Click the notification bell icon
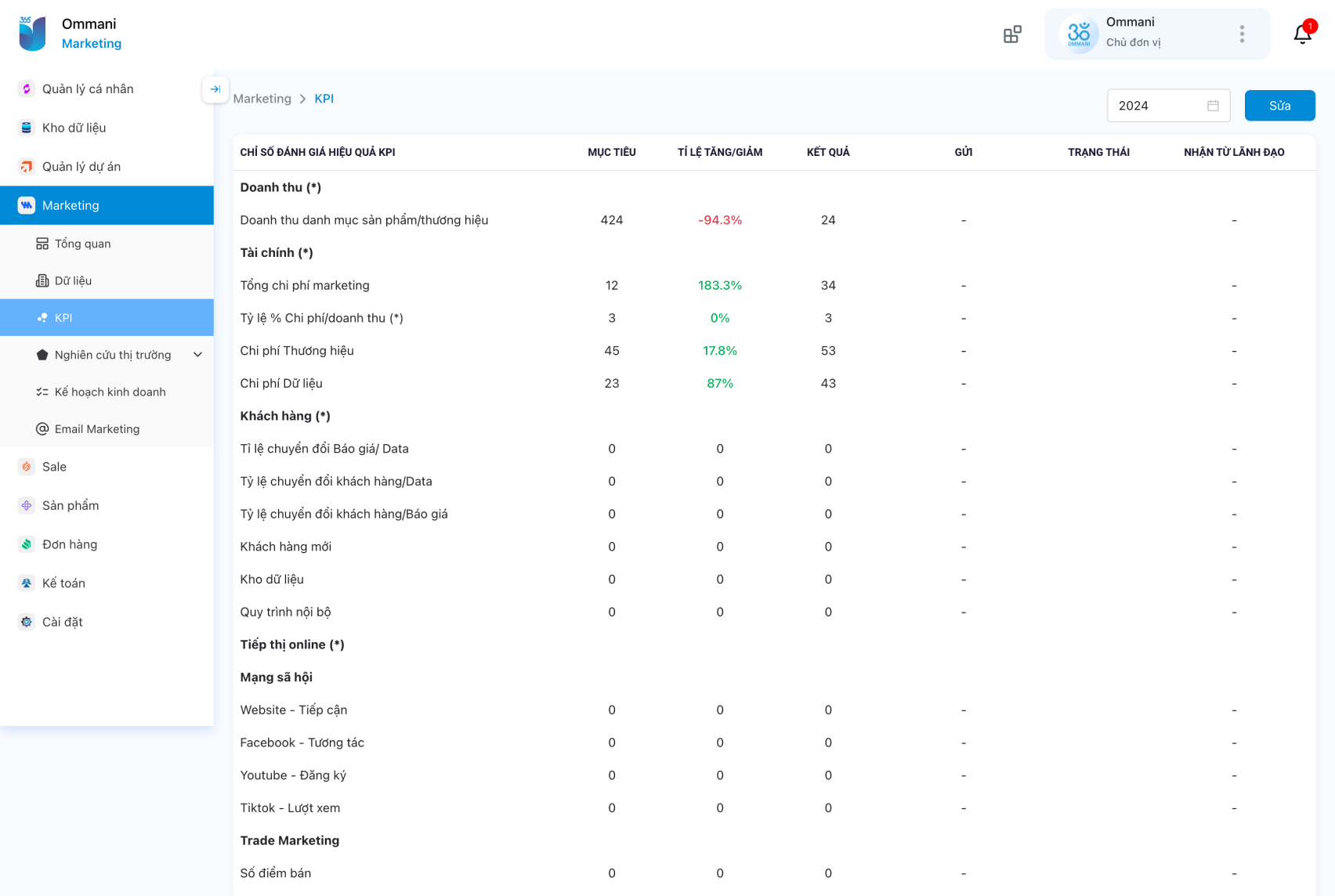 [1302, 34]
